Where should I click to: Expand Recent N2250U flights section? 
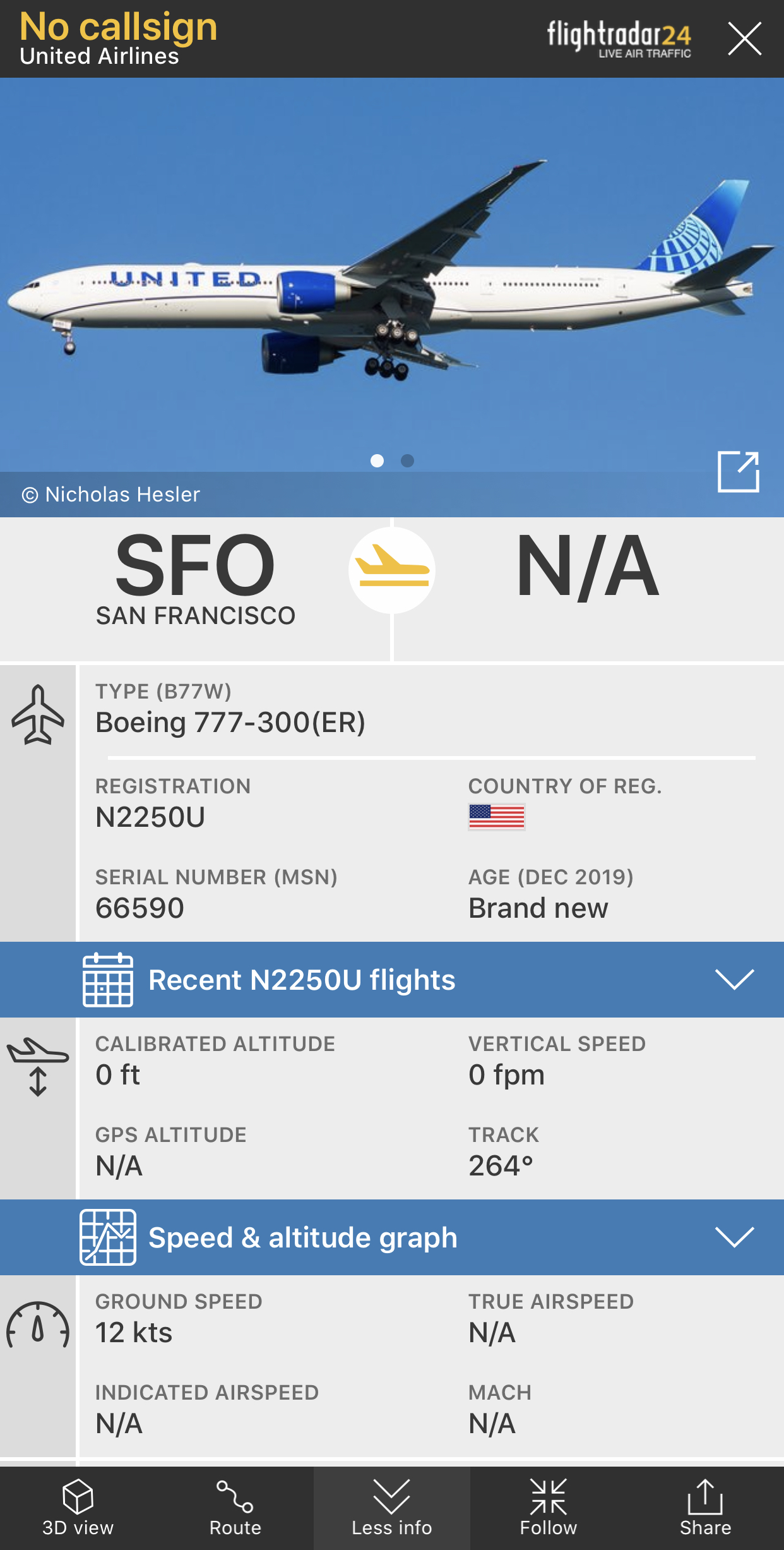pos(734,980)
